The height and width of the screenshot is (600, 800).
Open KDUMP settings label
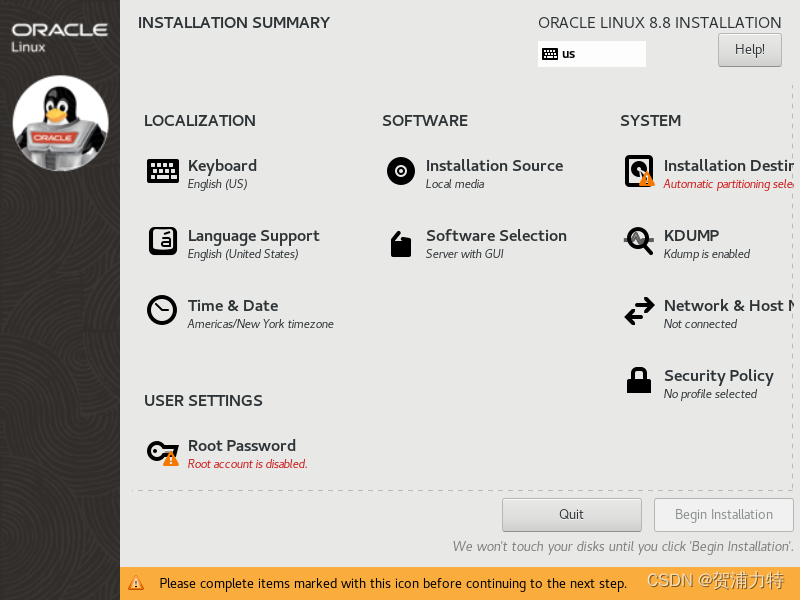pyautogui.click(x=691, y=236)
